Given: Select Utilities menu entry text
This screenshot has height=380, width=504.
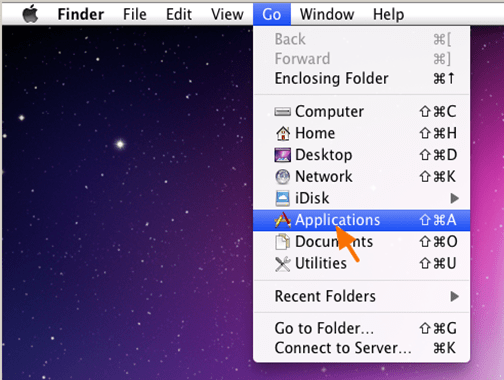Looking at the screenshot, I should coord(321,263).
